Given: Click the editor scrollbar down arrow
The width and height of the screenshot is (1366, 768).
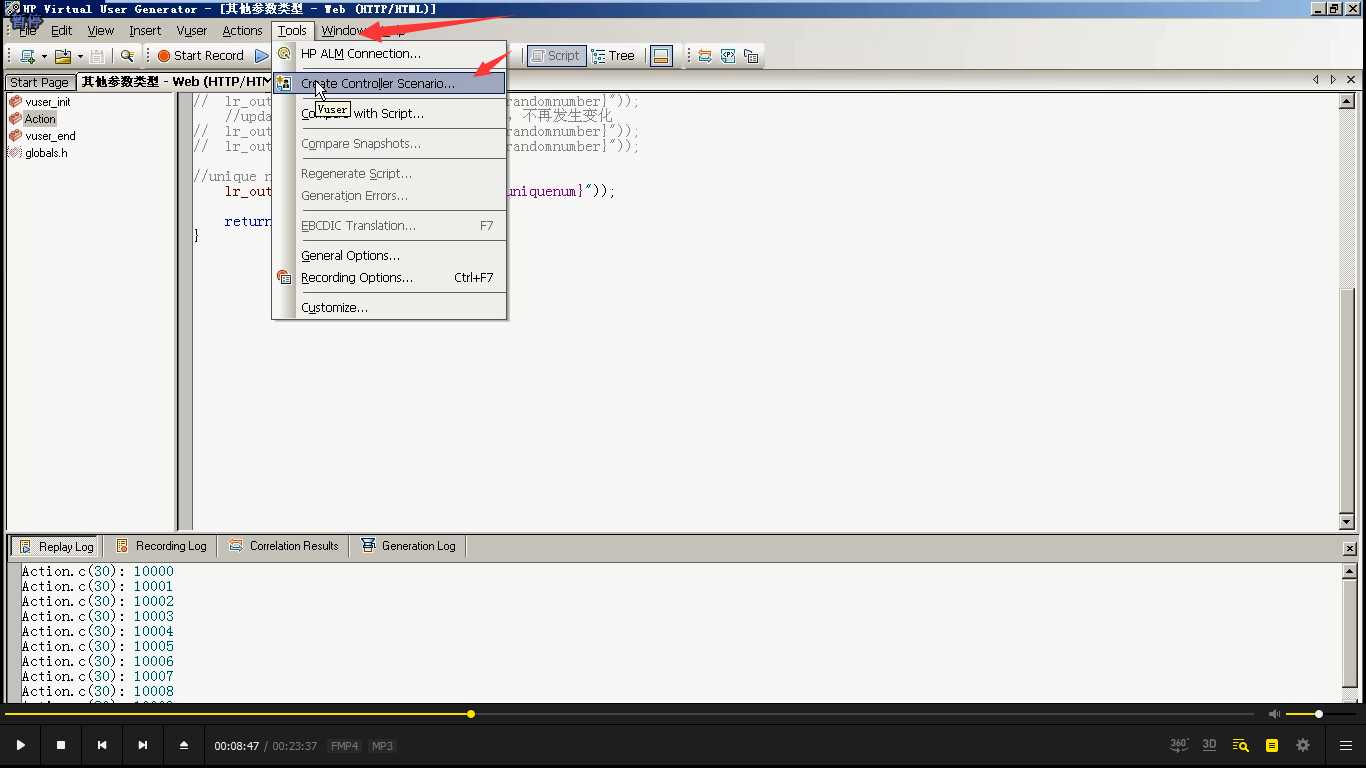Looking at the screenshot, I should 1346,522.
